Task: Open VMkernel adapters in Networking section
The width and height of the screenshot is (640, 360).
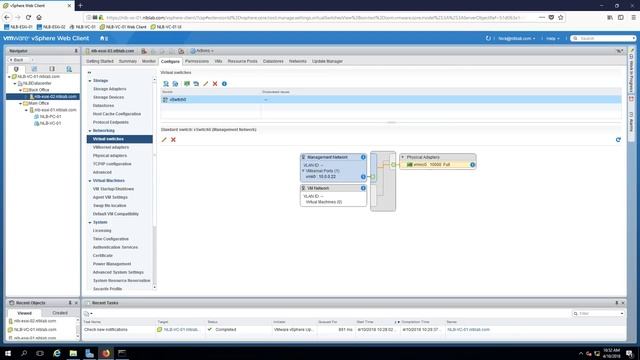Action: point(111,147)
